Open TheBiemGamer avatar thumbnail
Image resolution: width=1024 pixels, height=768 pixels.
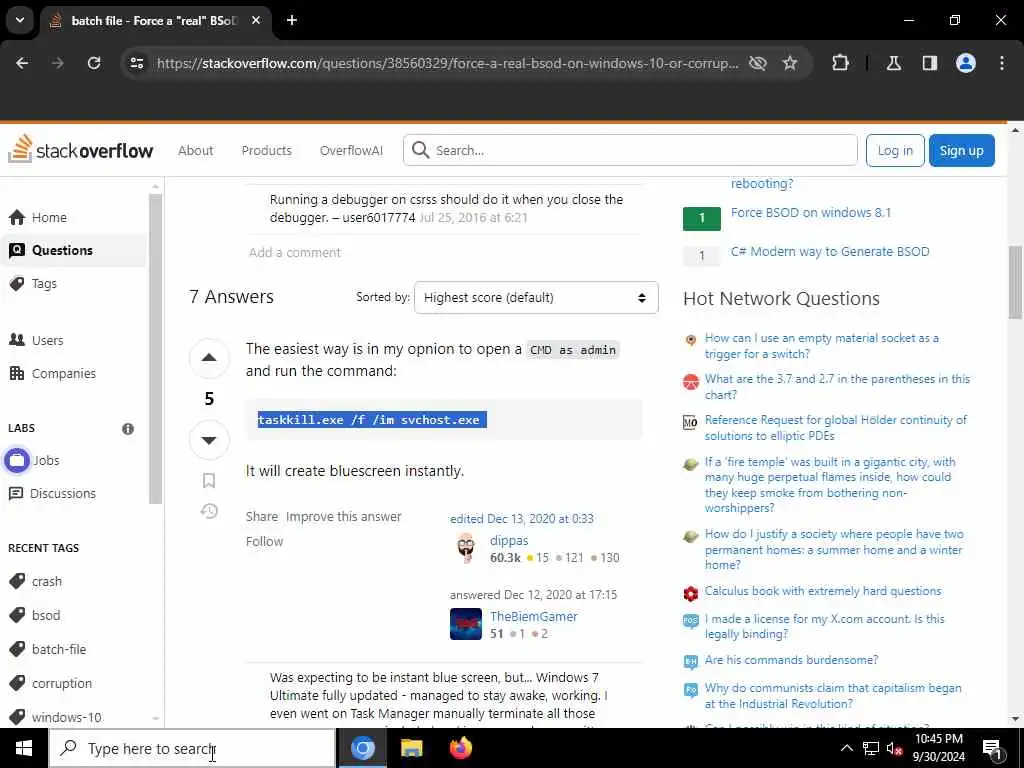pyautogui.click(x=466, y=624)
